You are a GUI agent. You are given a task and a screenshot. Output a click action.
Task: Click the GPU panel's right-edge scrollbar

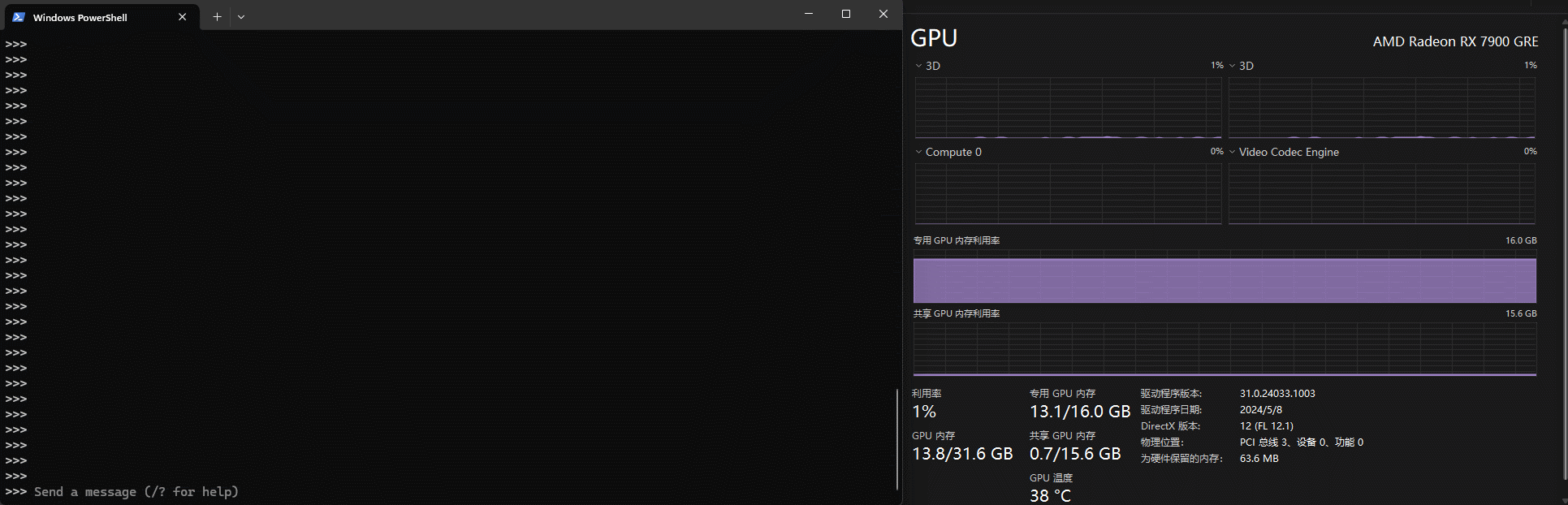click(x=1564, y=244)
